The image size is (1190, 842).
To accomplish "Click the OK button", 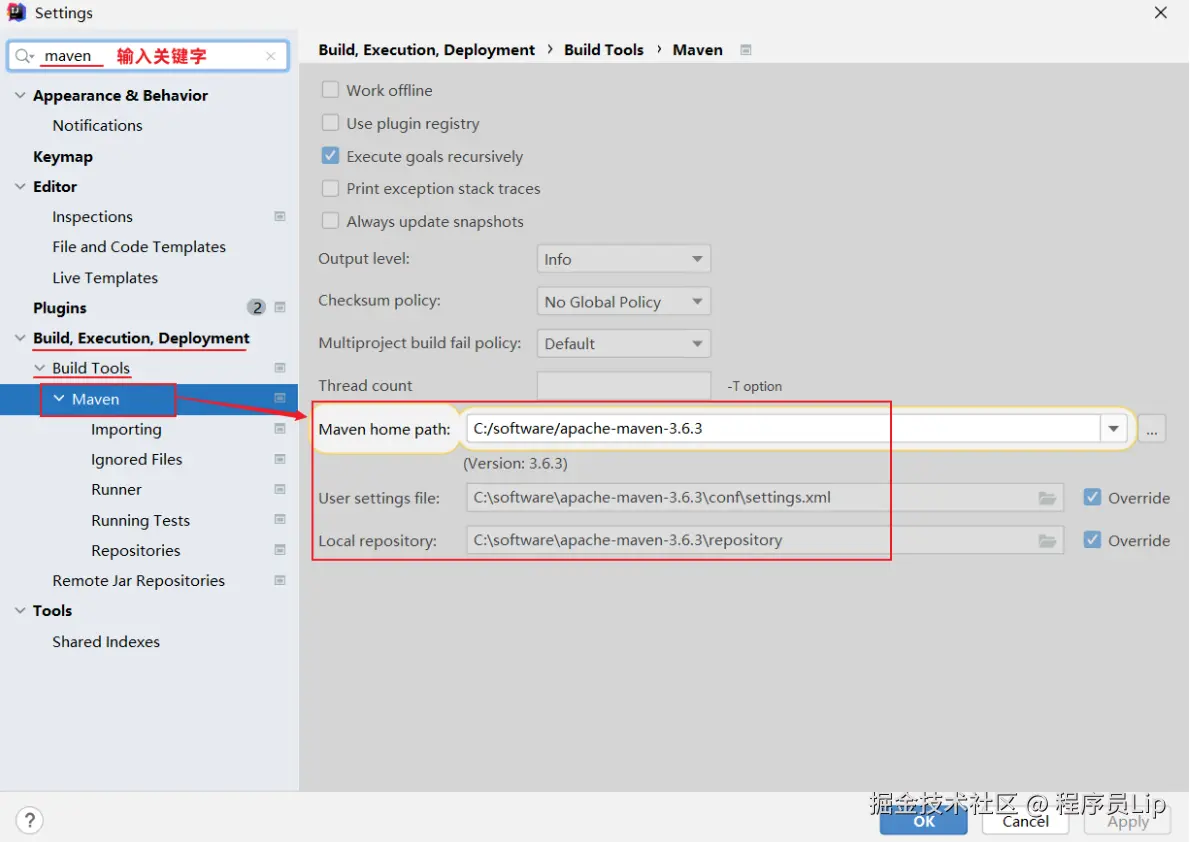I will click(924, 821).
